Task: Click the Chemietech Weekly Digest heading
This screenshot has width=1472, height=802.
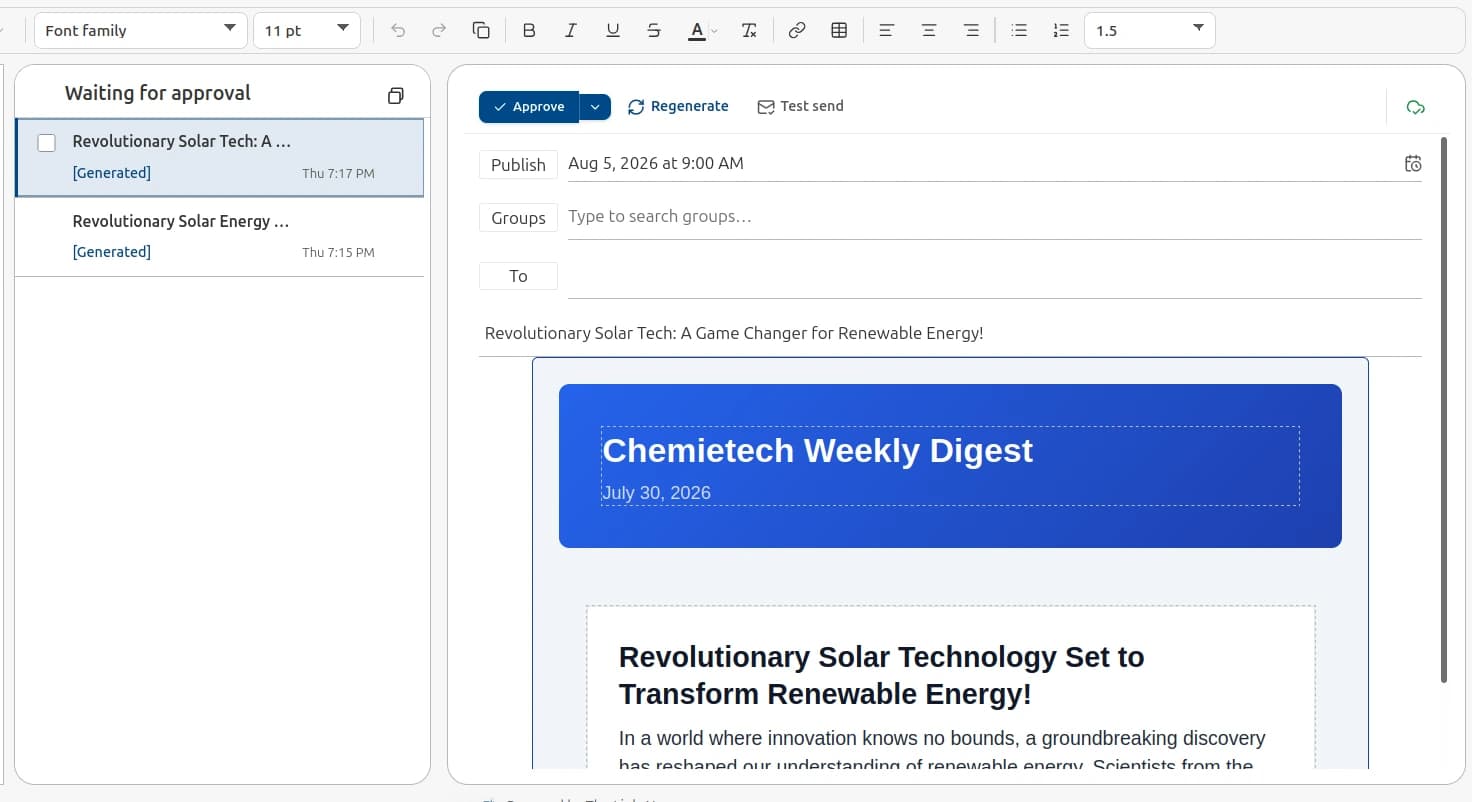Action: (817, 451)
